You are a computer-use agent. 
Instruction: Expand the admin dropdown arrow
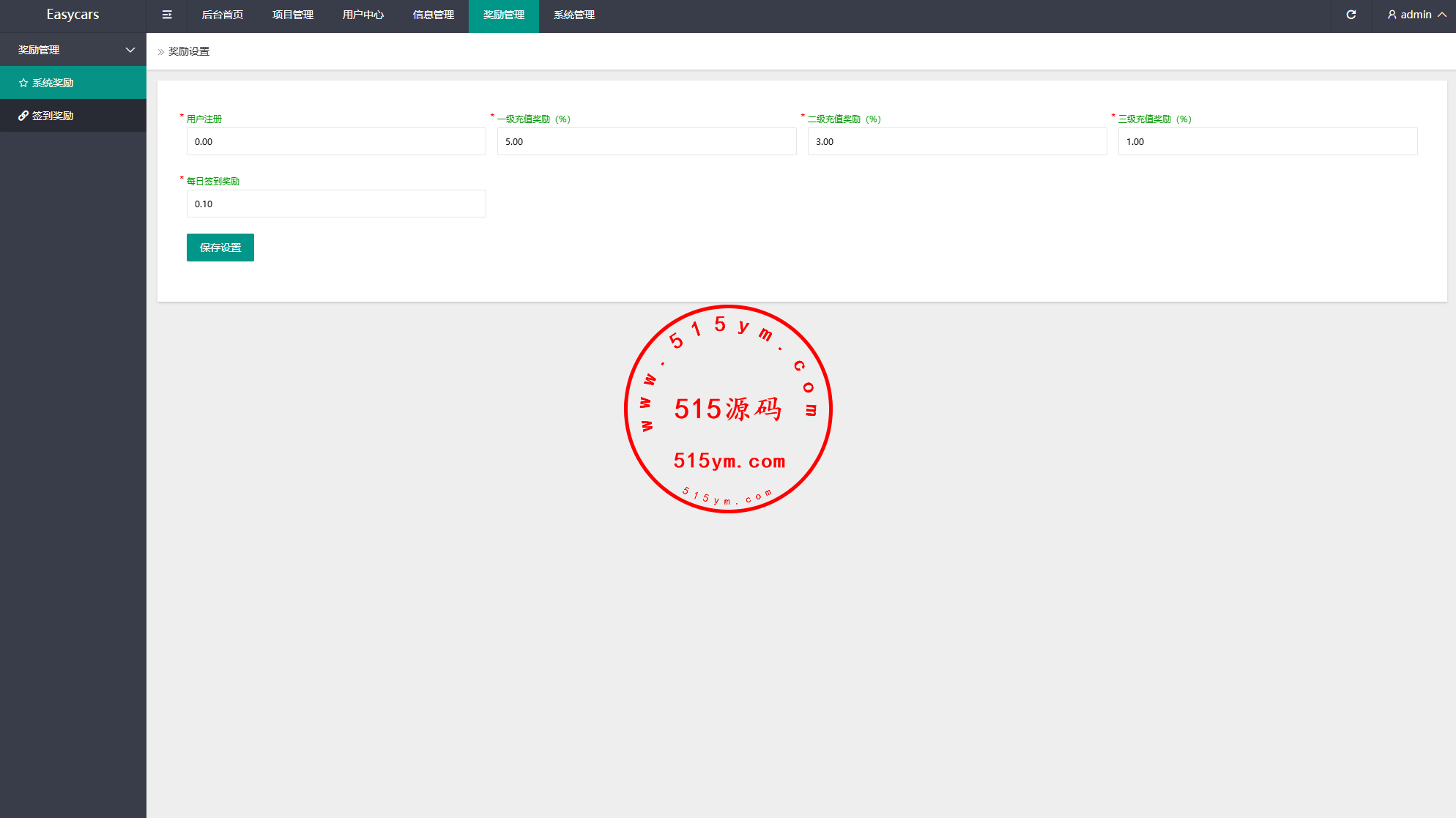pos(1442,15)
